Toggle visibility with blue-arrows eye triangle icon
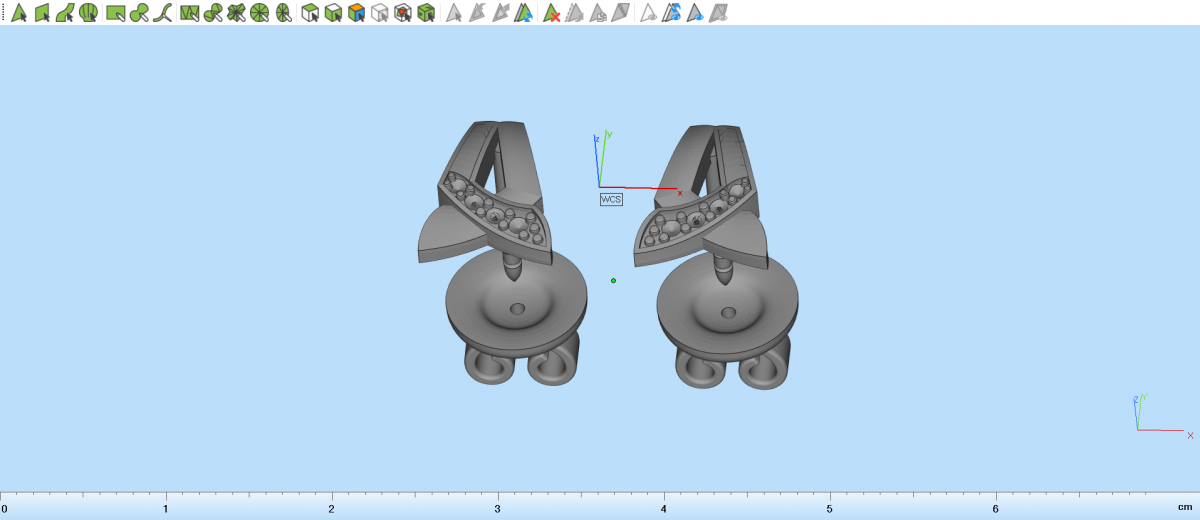 click(x=672, y=13)
